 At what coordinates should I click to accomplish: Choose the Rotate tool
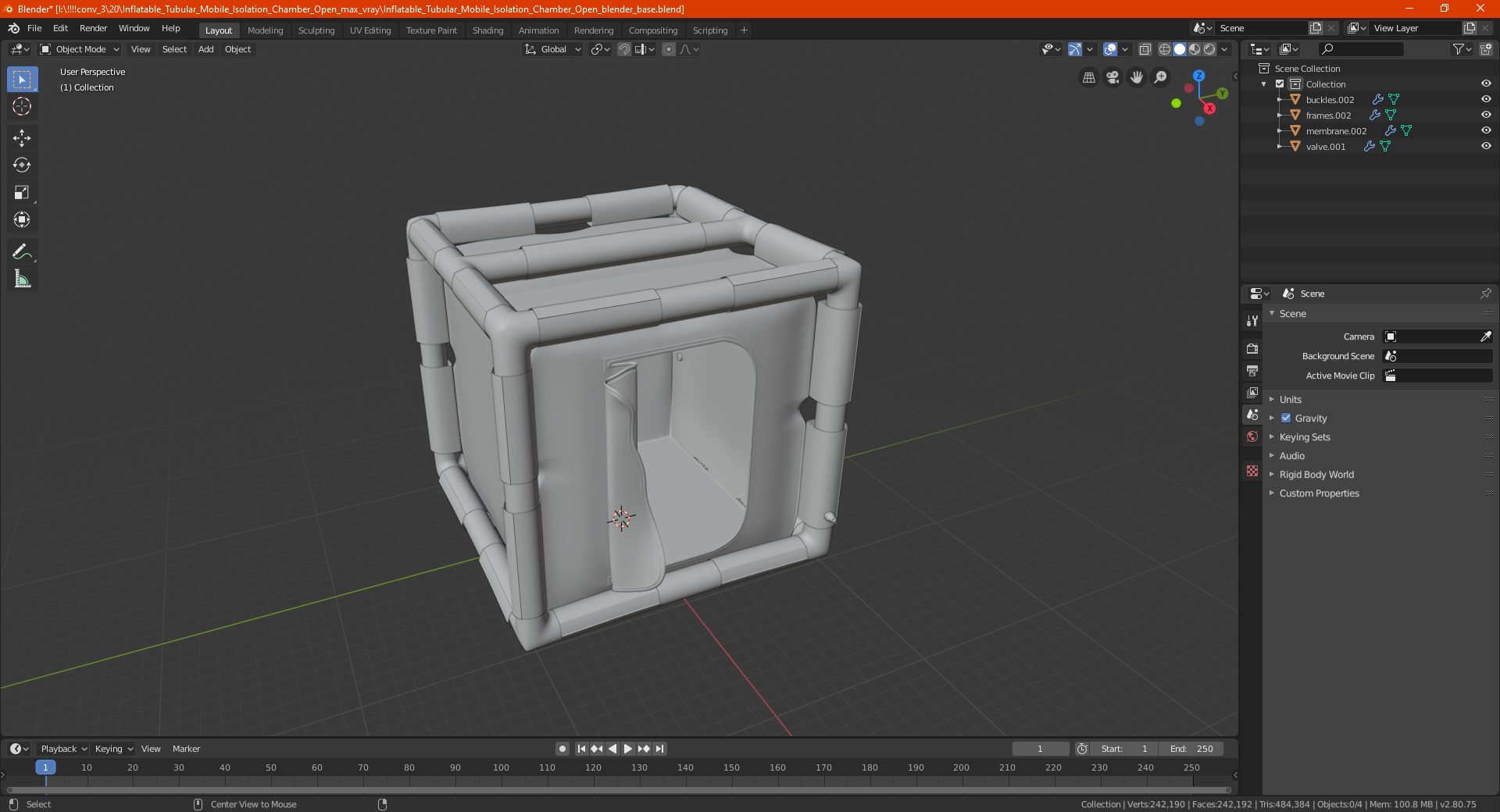point(22,165)
